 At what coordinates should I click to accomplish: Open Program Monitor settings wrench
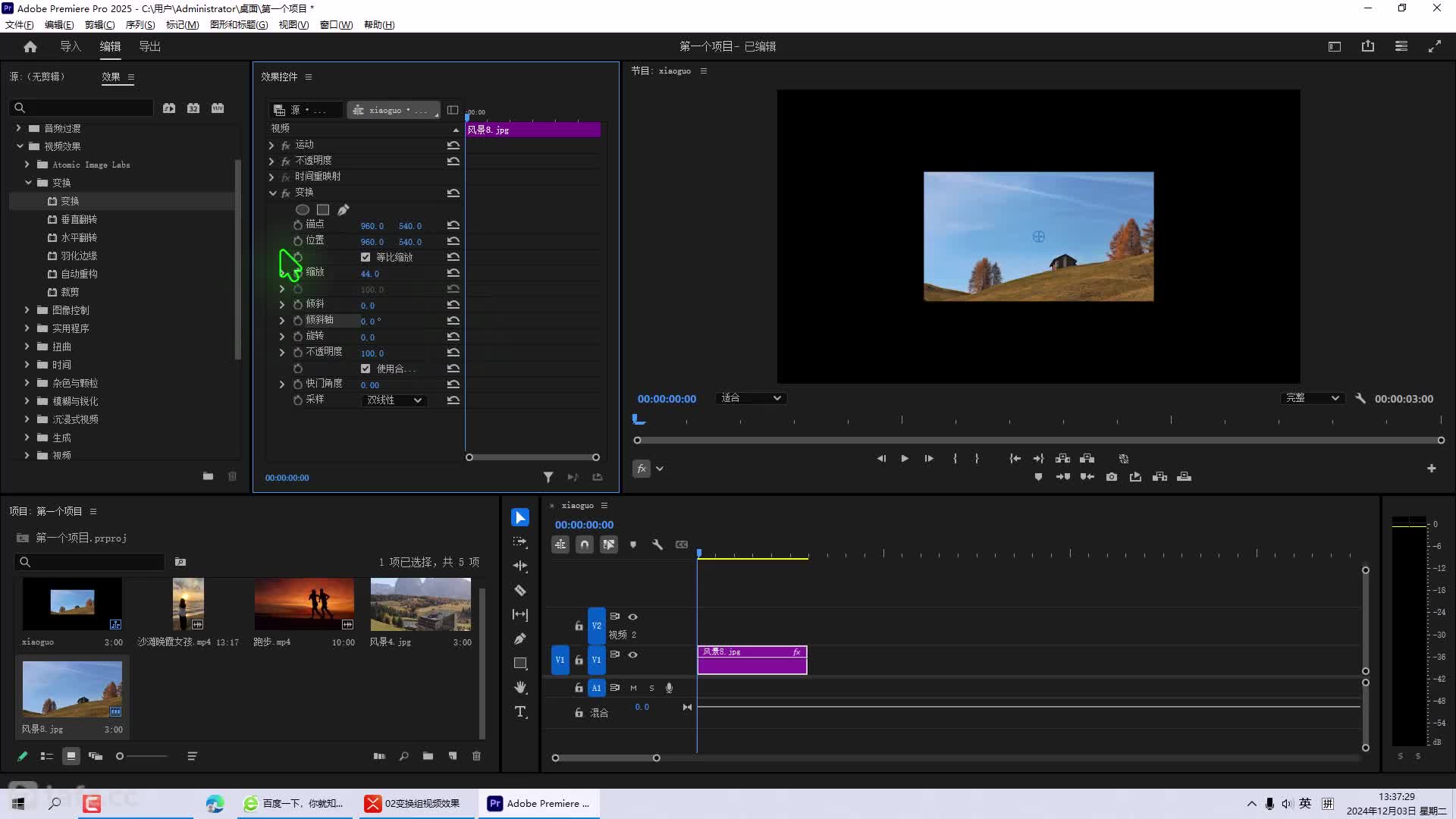click(1361, 398)
